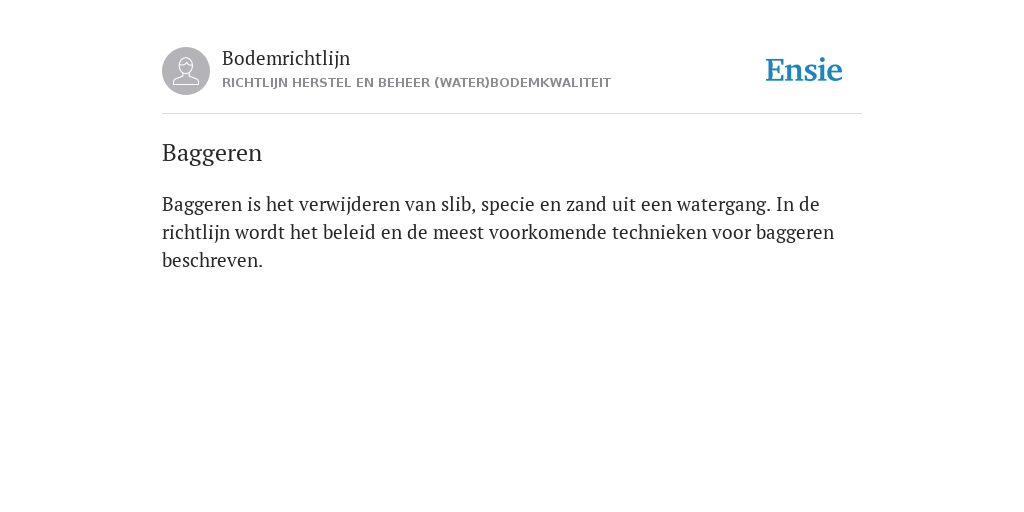This screenshot has width=1024, height=512.
Task: Open the Ensie logo link
Action: click(804, 70)
